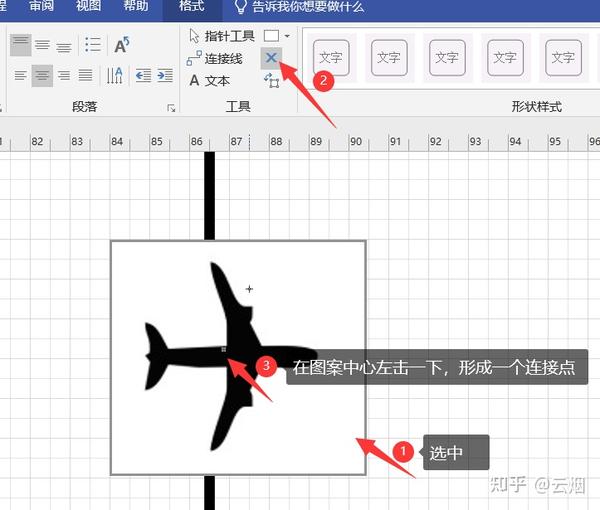
Task: Center the paragraph text
Action: pos(42,76)
